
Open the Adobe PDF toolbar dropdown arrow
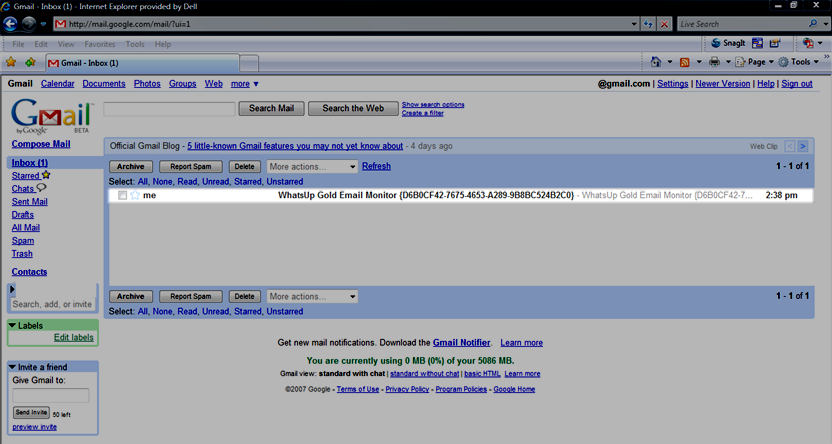pyautogui.click(x=820, y=43)
